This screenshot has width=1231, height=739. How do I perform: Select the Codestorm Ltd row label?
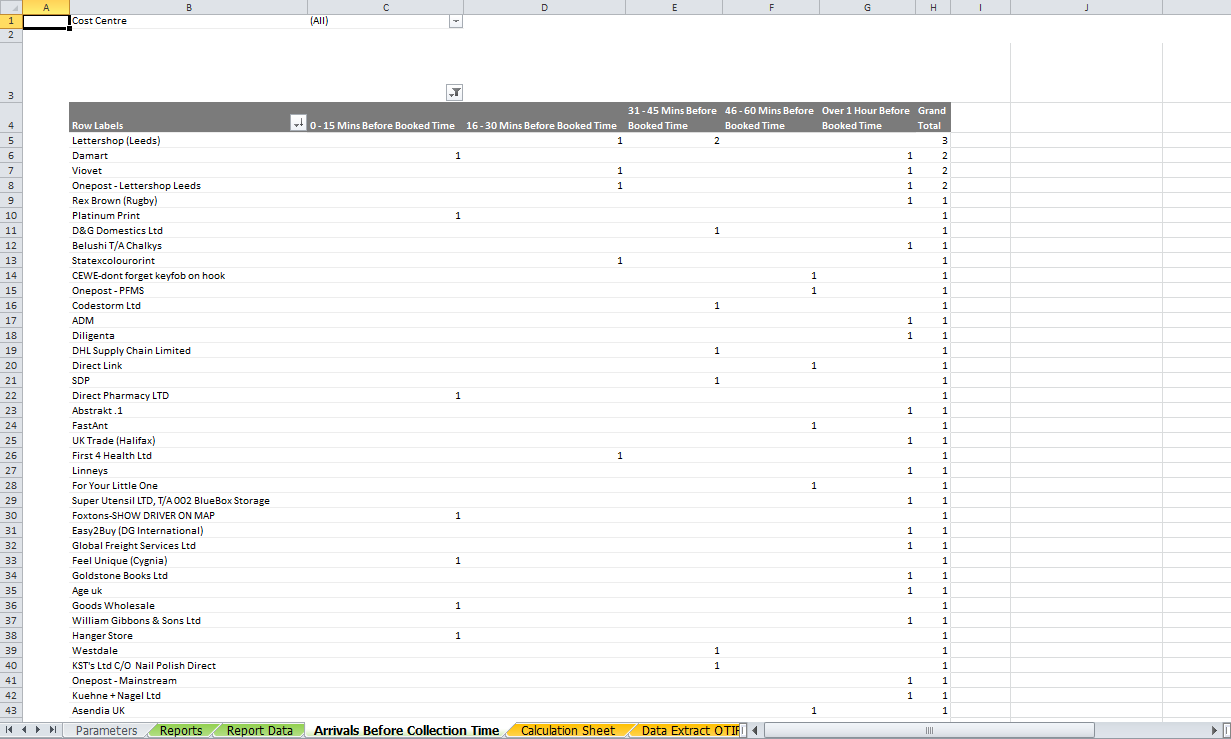188,306
